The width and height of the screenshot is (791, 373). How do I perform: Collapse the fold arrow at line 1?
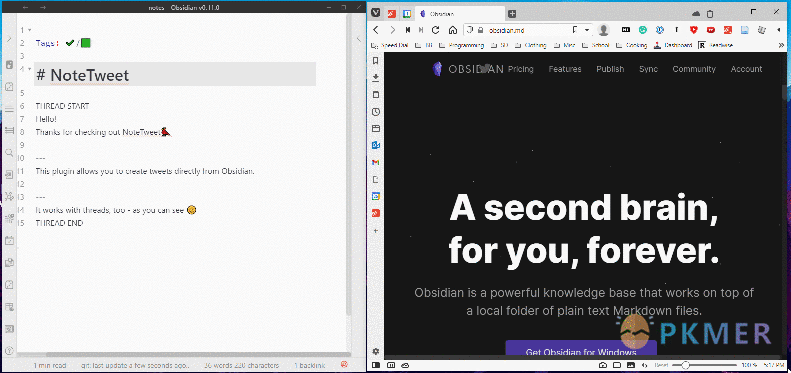[x=29, y=30]
